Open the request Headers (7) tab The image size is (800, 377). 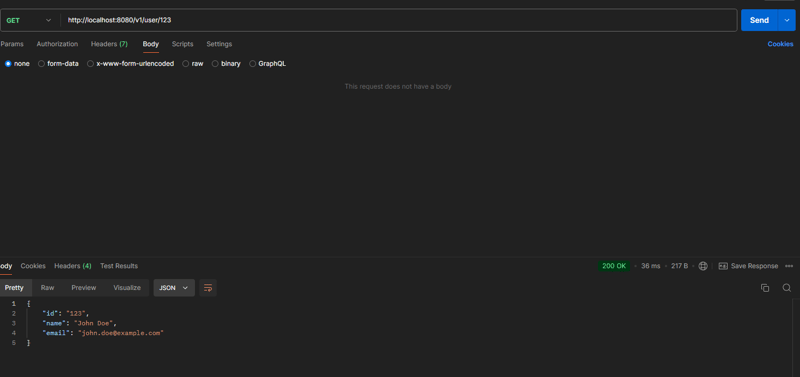(109, 44)
